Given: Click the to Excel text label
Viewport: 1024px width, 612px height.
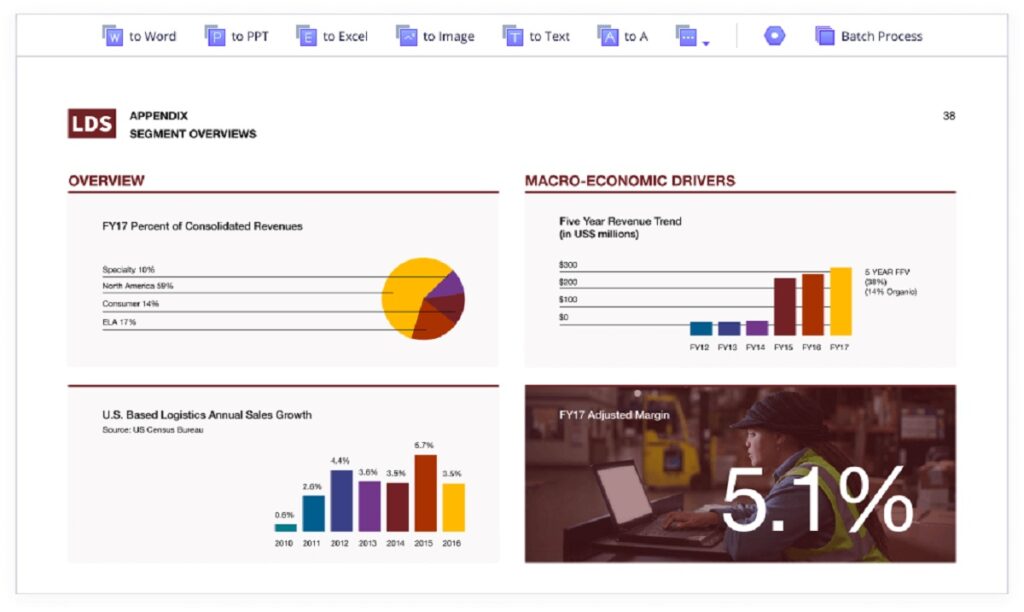Looking at the screenshot, I should click(345, 36).
